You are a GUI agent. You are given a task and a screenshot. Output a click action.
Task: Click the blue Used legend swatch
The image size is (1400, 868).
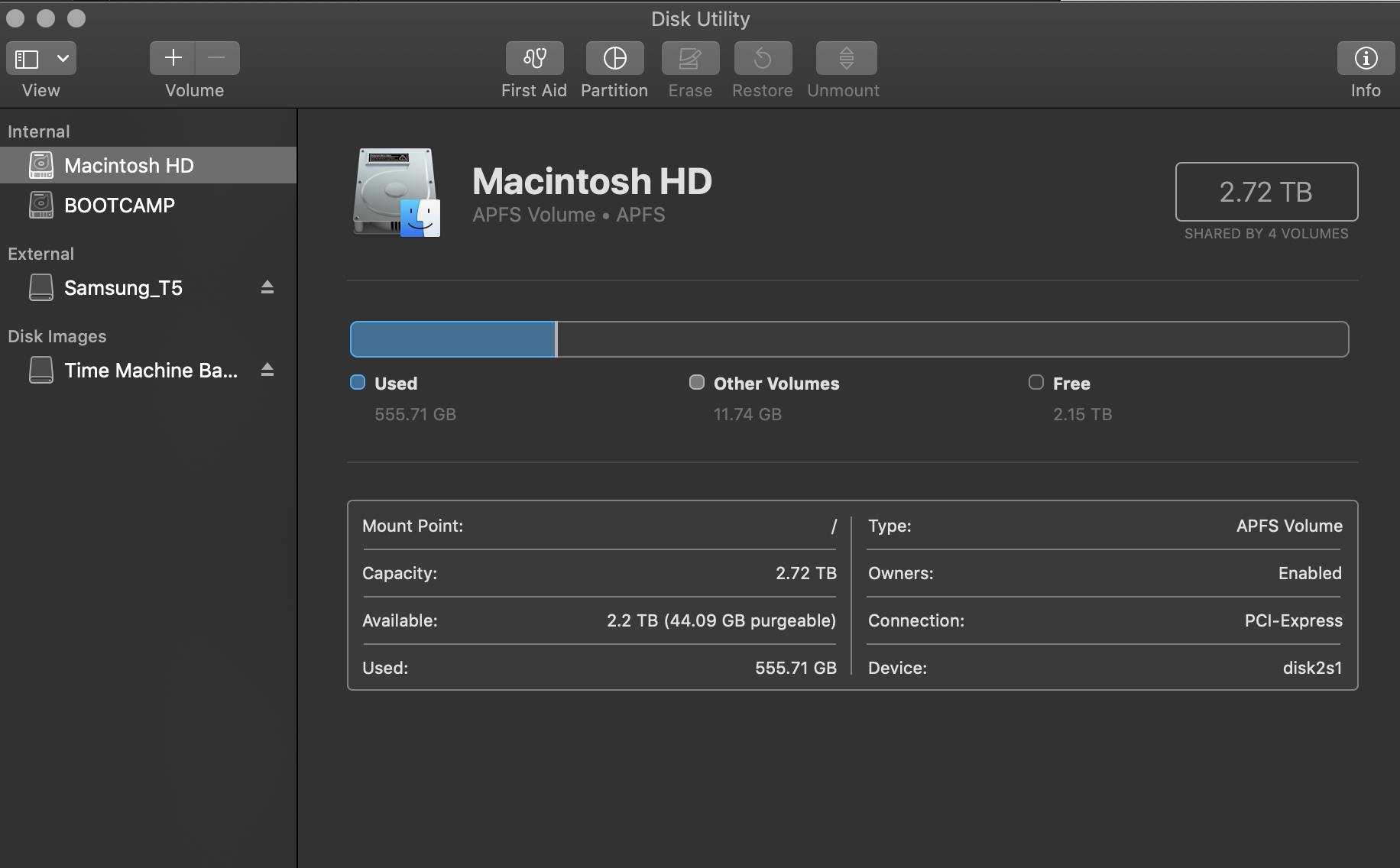coord(358,382)
